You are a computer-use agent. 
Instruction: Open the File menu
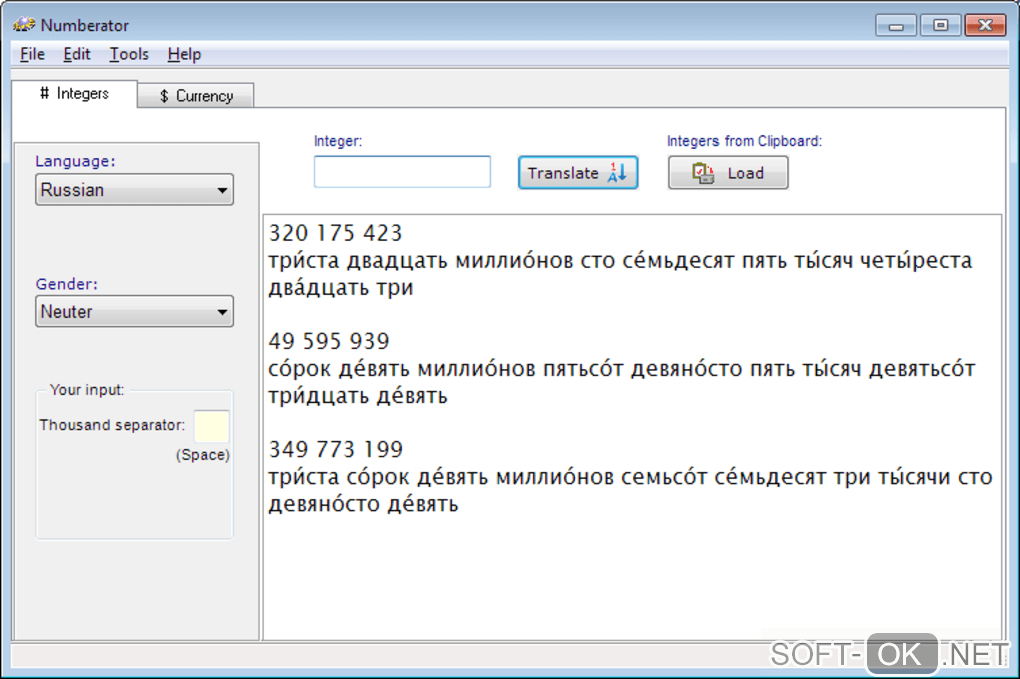pos(33,54)
